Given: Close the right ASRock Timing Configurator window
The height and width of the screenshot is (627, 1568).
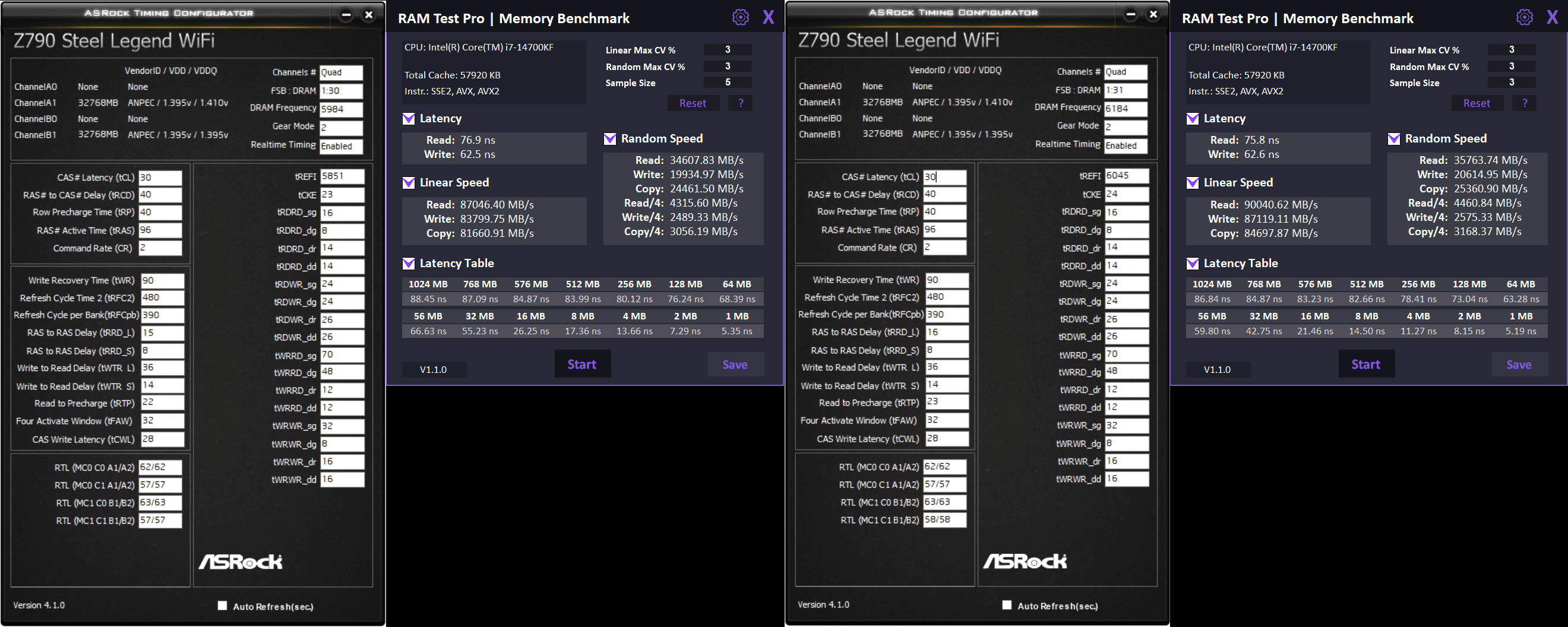Looking at the screenshot, I should [x=1153, y=14].
